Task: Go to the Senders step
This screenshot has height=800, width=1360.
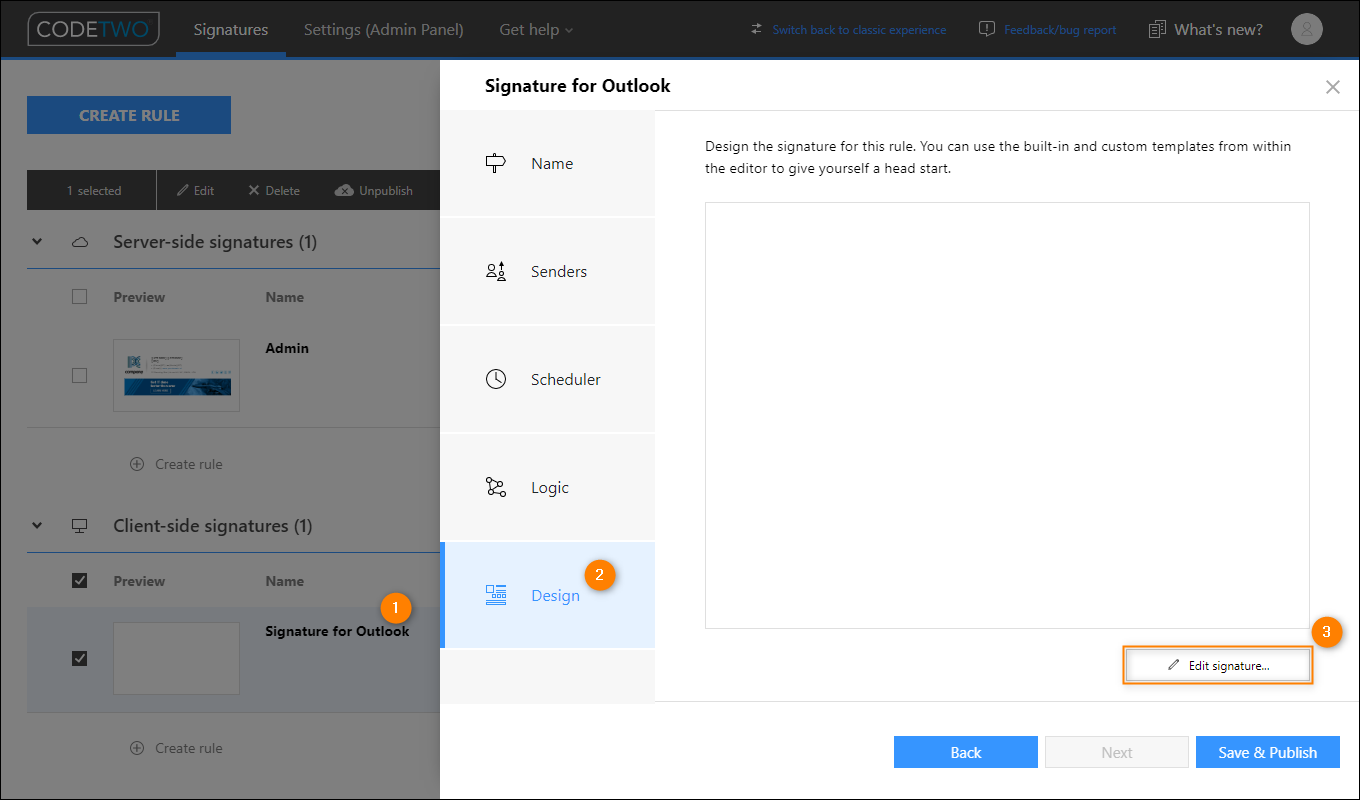Action: tap(548, 271)
